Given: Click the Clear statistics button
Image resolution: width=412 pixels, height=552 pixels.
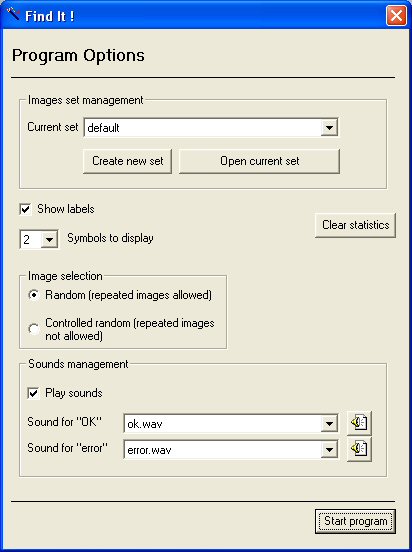Looking at the screenshot, I should (356, 225).
